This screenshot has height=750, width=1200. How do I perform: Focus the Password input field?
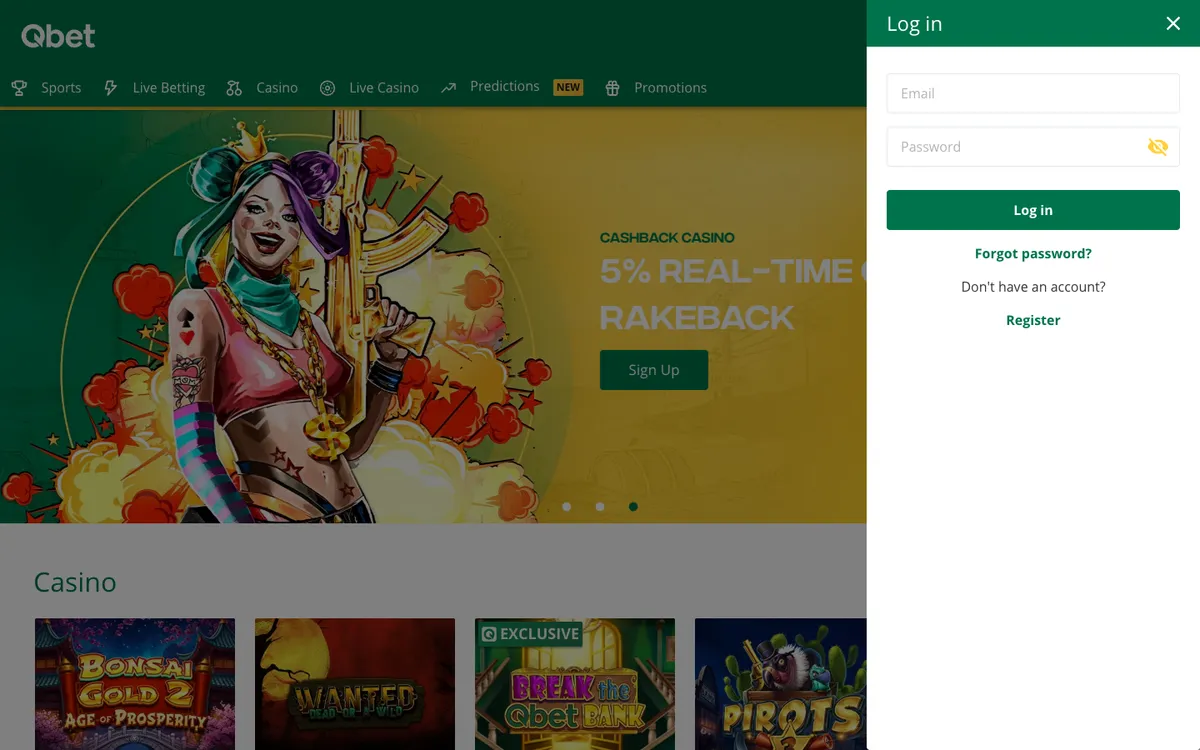point(1033,147)
